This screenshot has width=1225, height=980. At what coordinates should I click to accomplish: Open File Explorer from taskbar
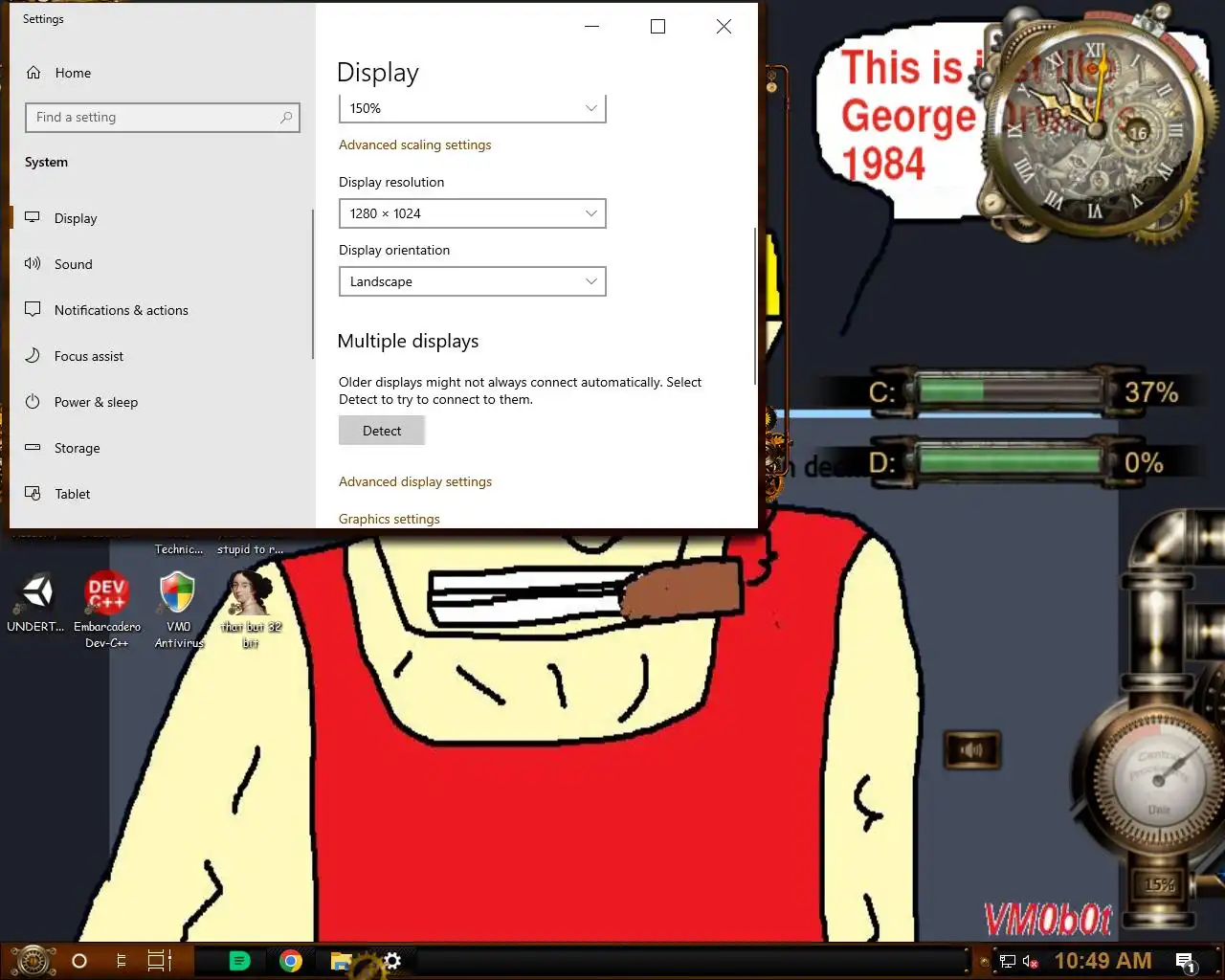pyautogui.click(x=341, y=961)
